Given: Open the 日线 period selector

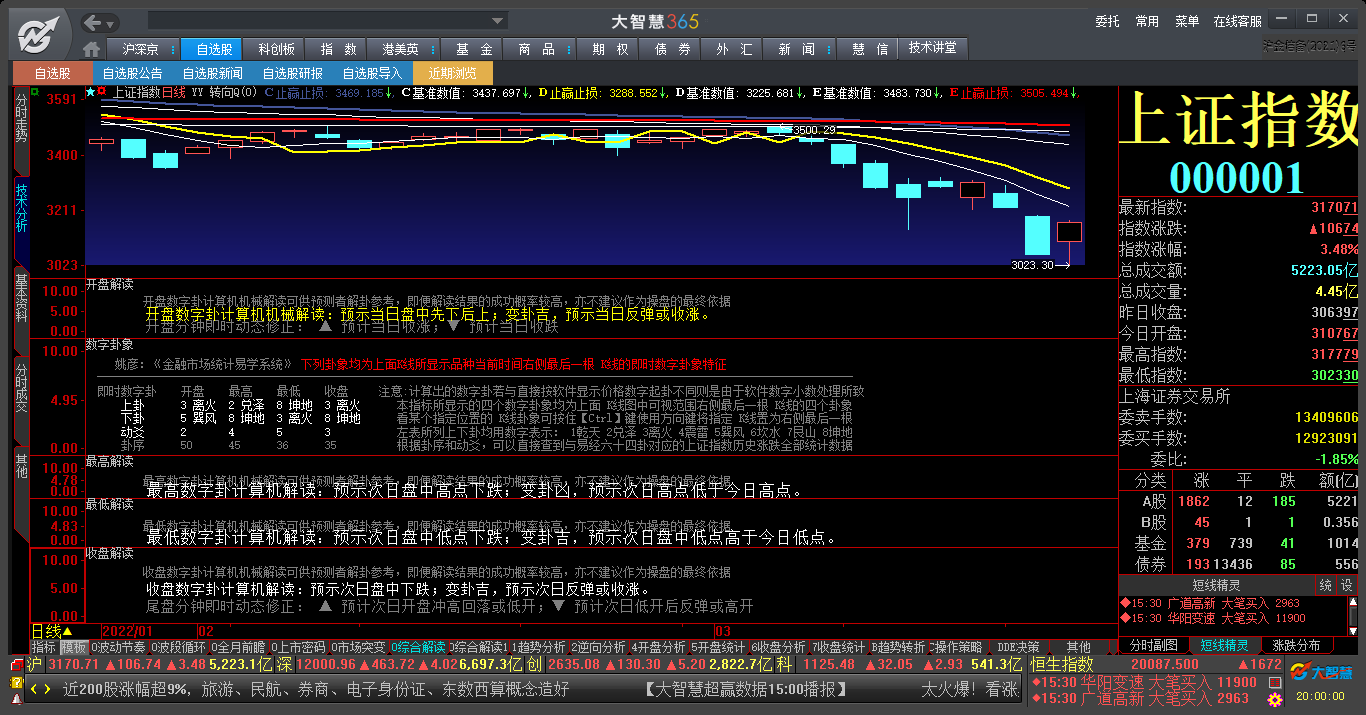Looking at the screenshot, I should pos(52,631).
